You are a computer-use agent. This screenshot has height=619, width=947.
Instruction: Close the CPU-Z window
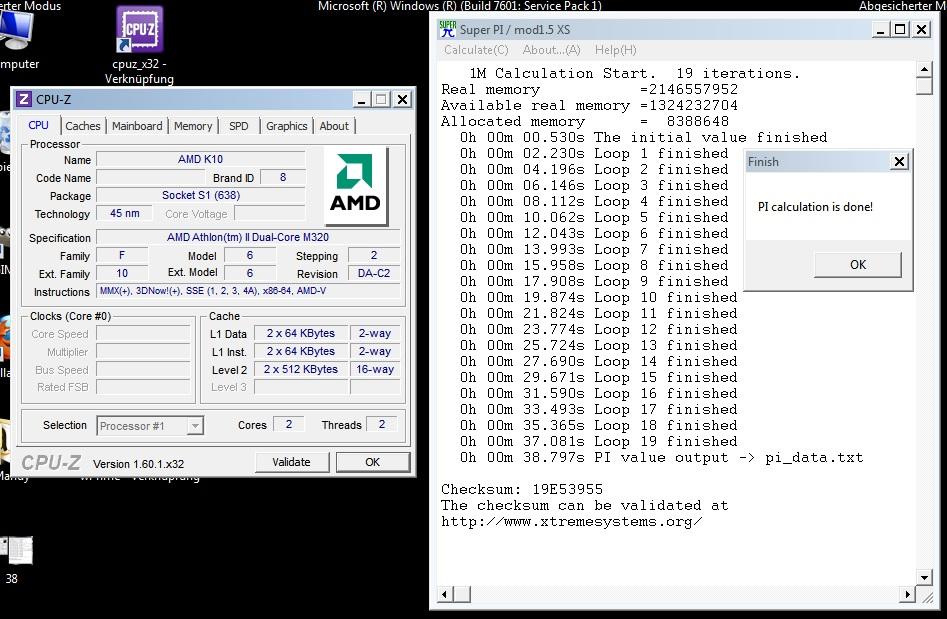[403, 100]
